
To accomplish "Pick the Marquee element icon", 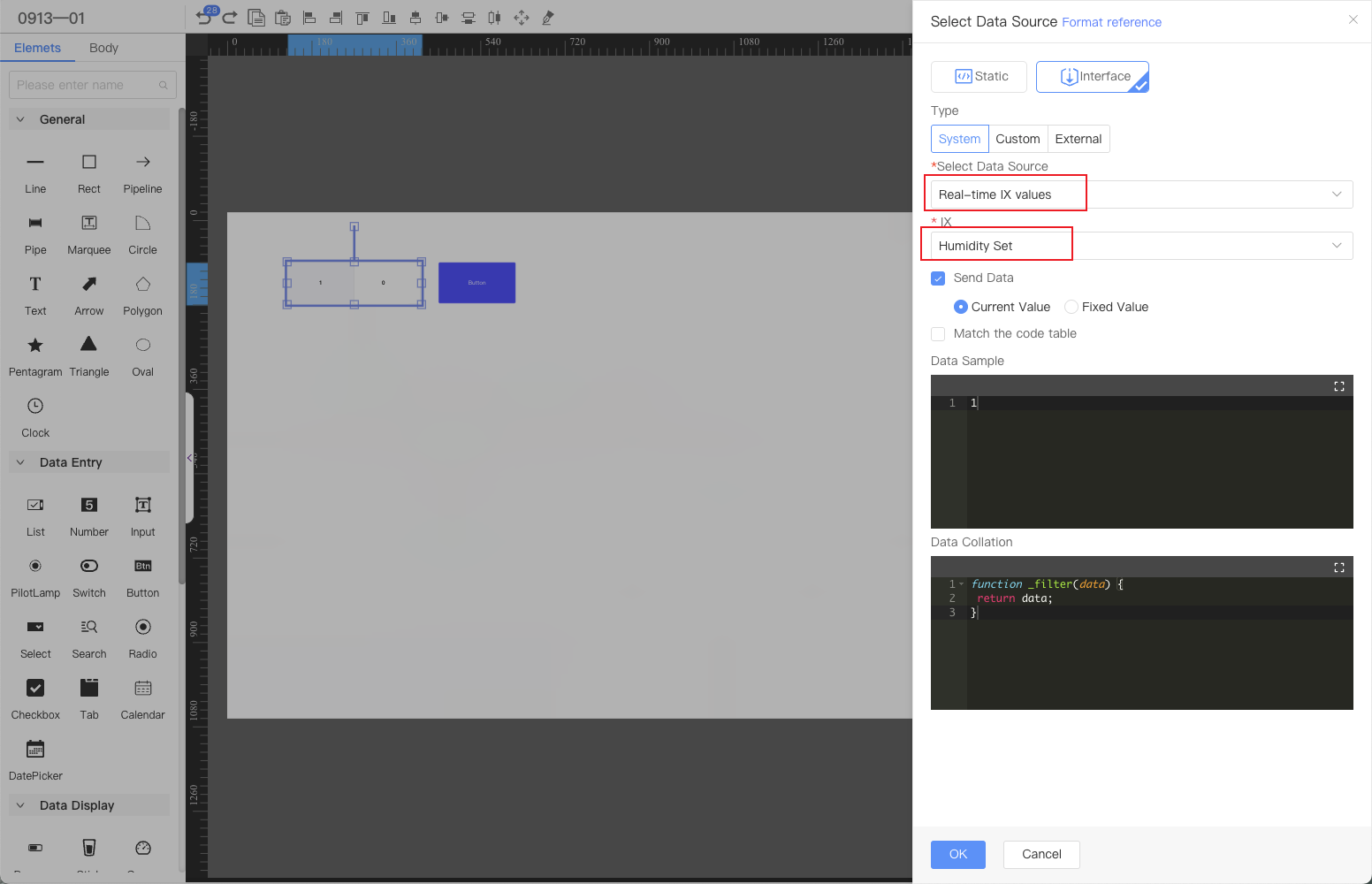I will click(89, 224).
